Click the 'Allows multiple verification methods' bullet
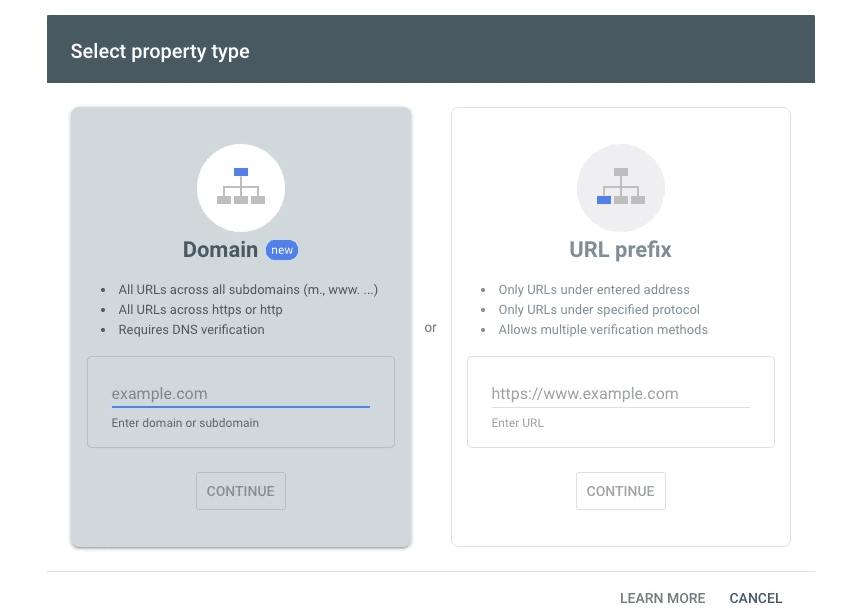 [603, 329]
